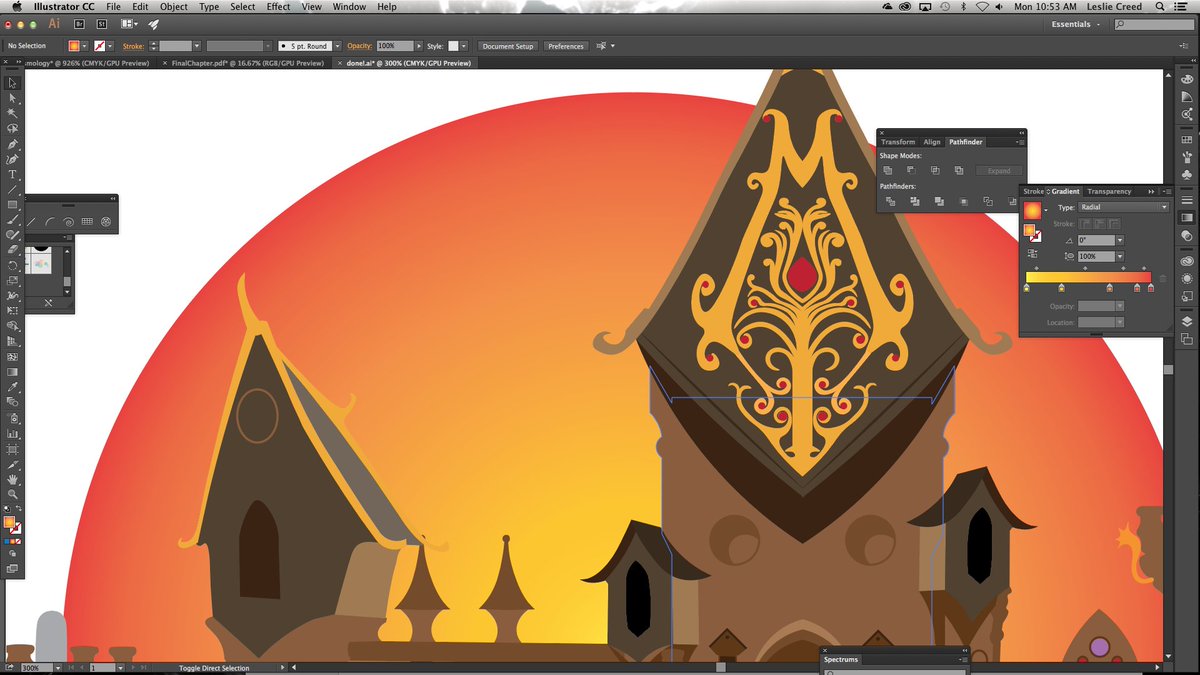The height and width of the screenshot is (675, 1200).
Task: Select the Rectangle tool
Action: coord(13,205)
